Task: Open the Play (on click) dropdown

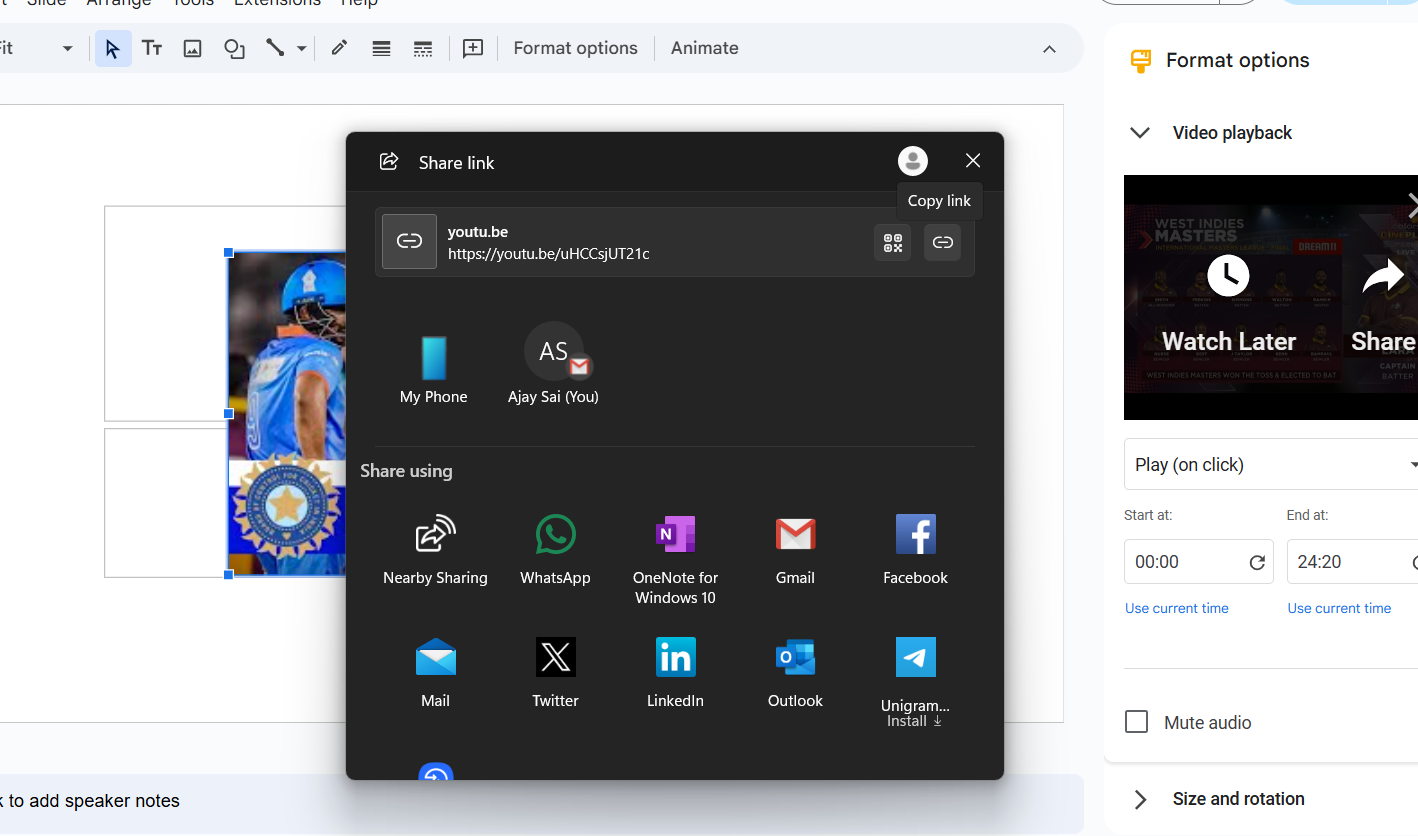Action: tap(1271, 464)
